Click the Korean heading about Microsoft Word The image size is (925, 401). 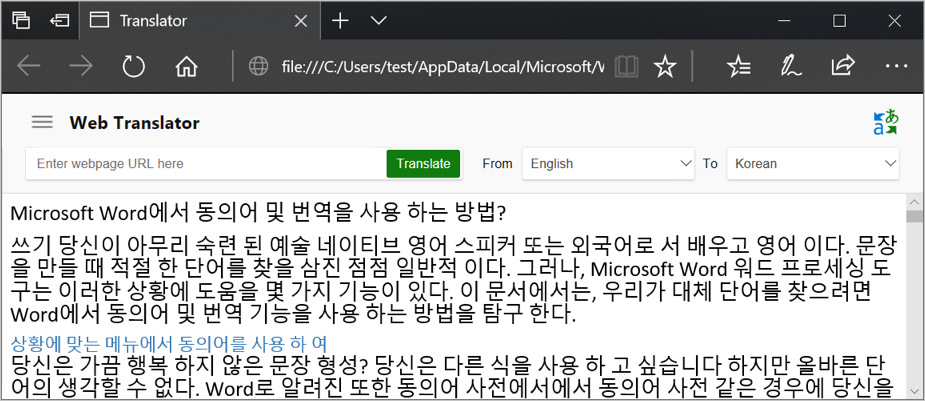(x=258, y=213)
